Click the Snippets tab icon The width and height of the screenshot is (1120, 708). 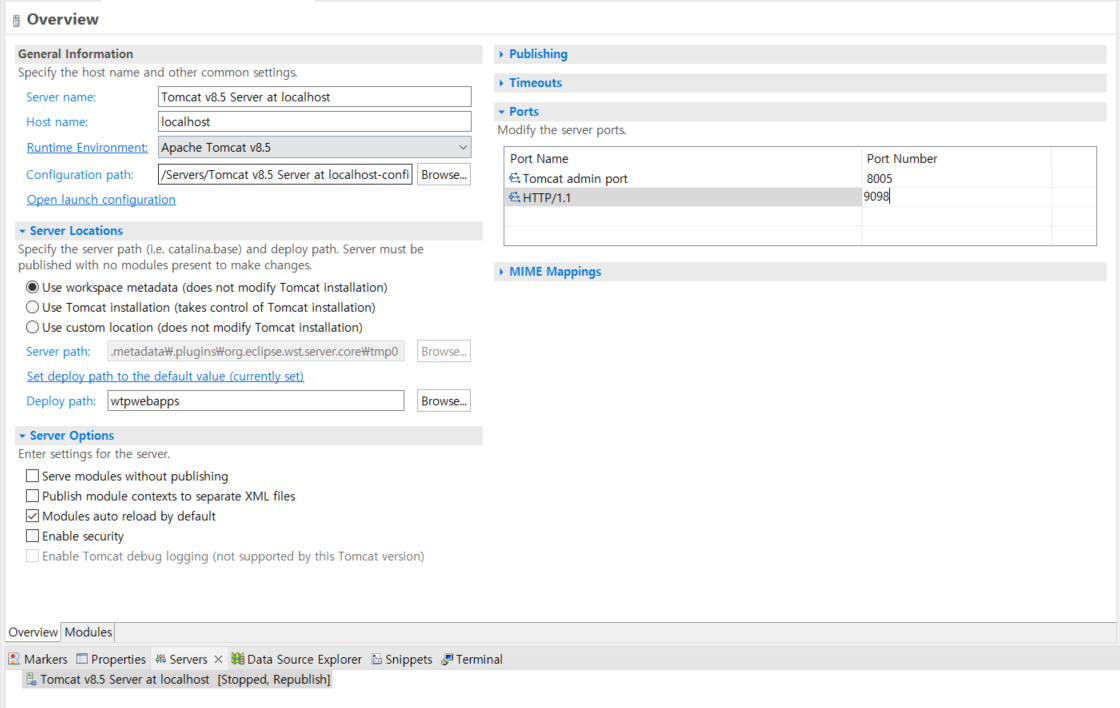tap(376, 659)
